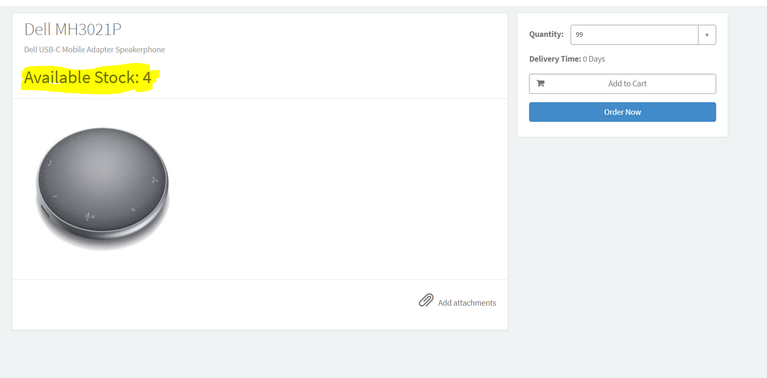Open the Quantity dropdown arrow
The image size is (767, 378).
[x=707, y=35]
